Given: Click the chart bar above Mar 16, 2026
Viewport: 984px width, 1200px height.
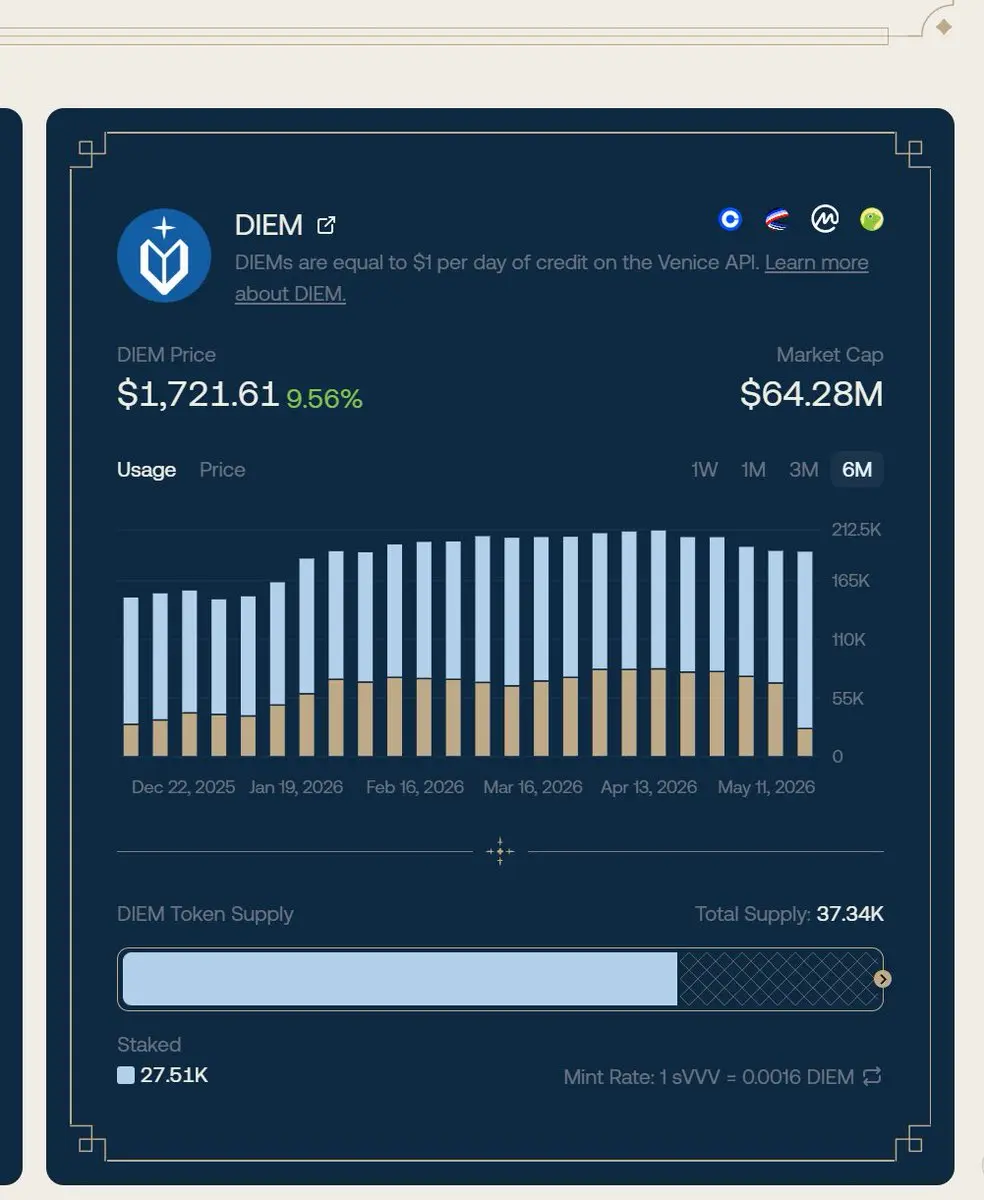Looking at the screenshot, I should click(541, 647).
